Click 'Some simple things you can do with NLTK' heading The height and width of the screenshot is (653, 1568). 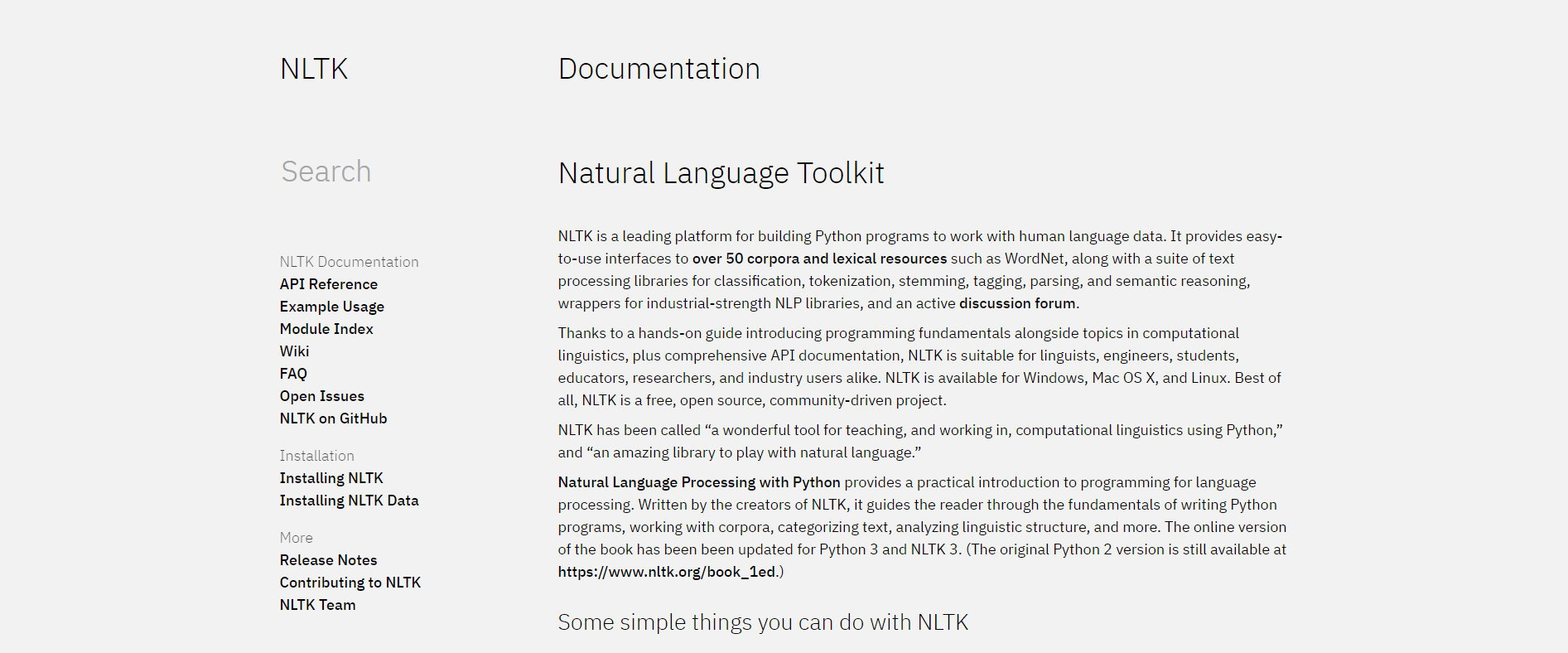763,622
